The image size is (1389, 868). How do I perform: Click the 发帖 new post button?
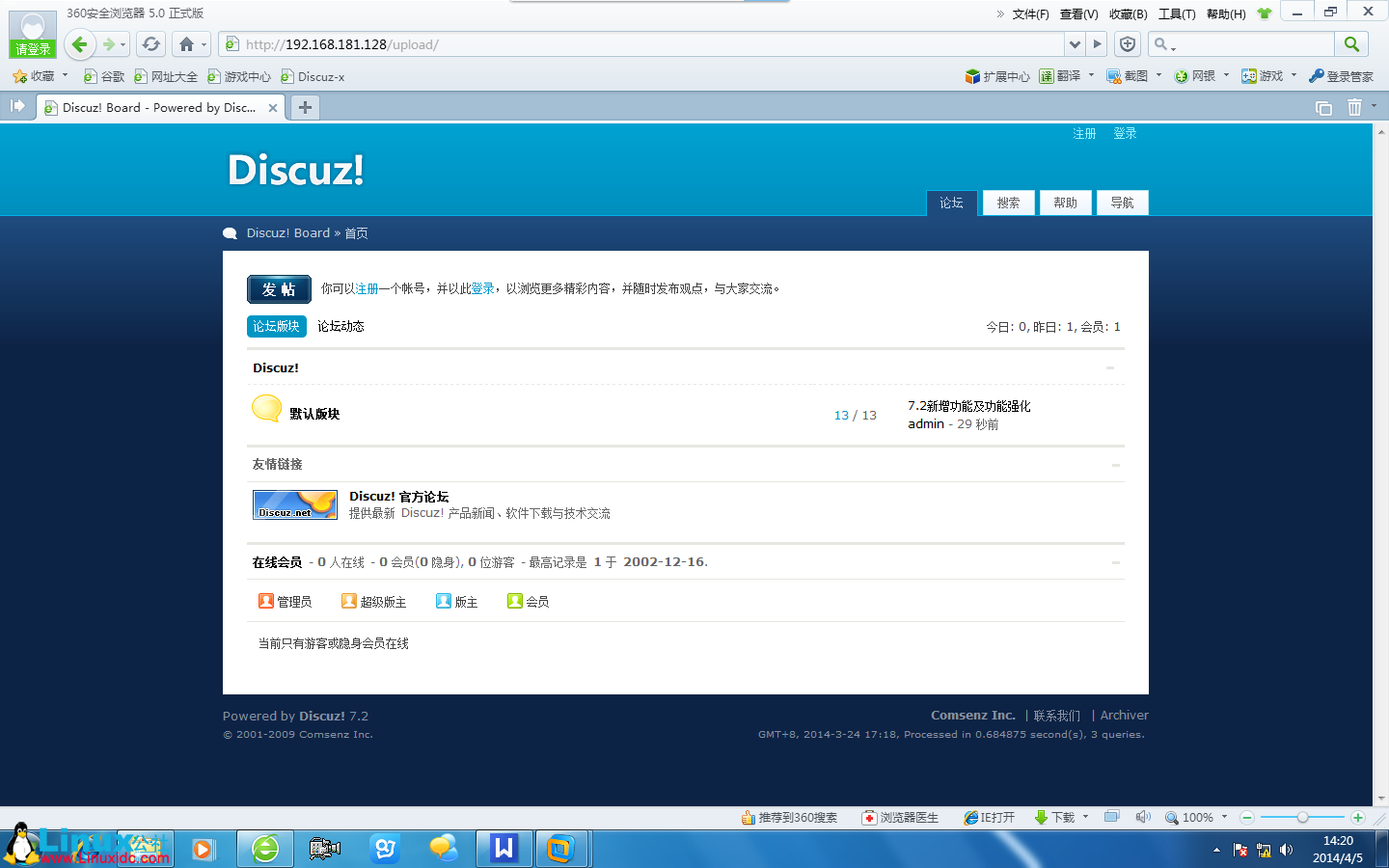coord(279,287)
